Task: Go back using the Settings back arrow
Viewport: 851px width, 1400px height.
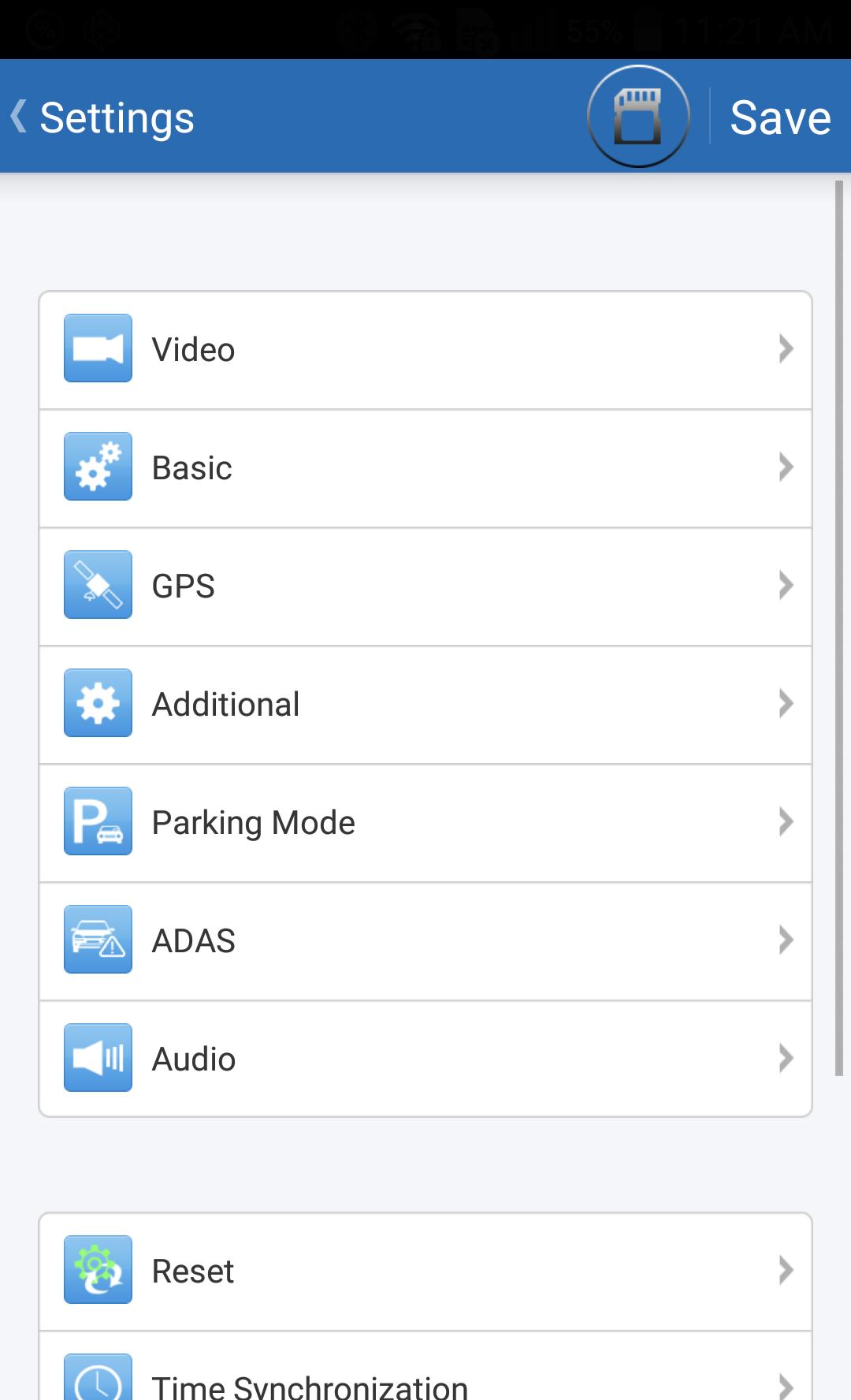Action: point(19,117)
